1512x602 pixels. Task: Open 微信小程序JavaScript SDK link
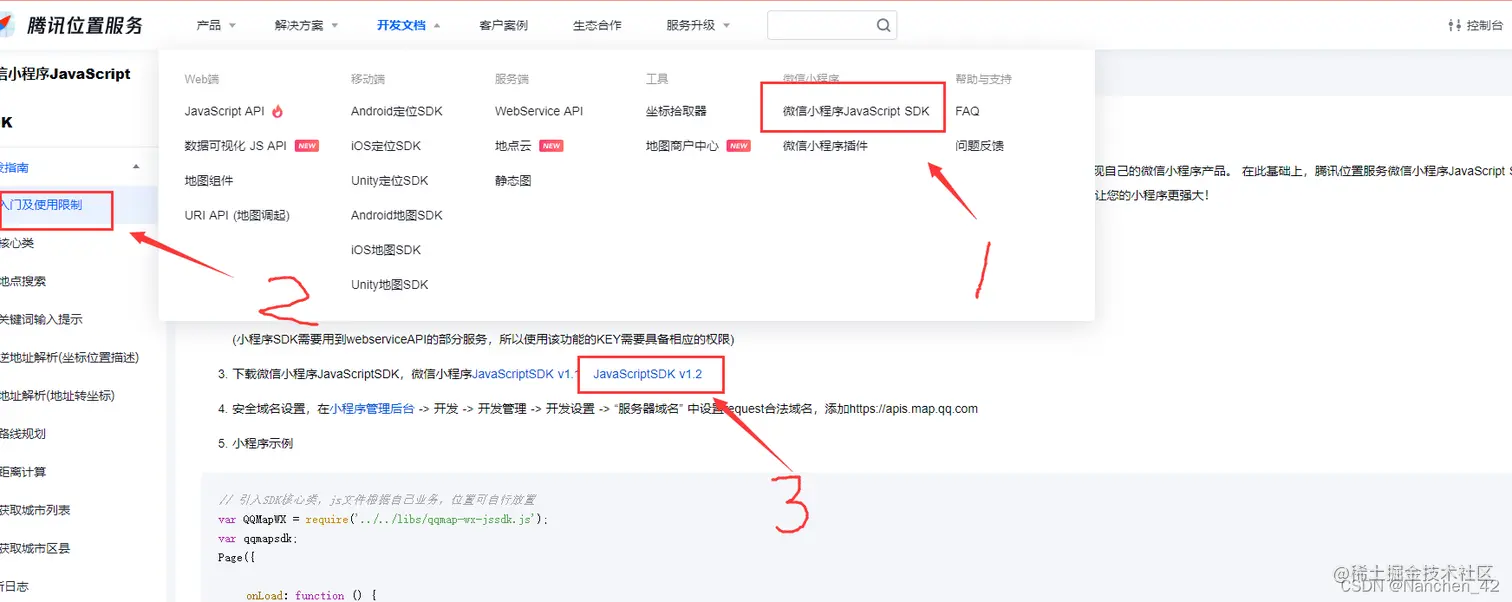pos(856,111)
